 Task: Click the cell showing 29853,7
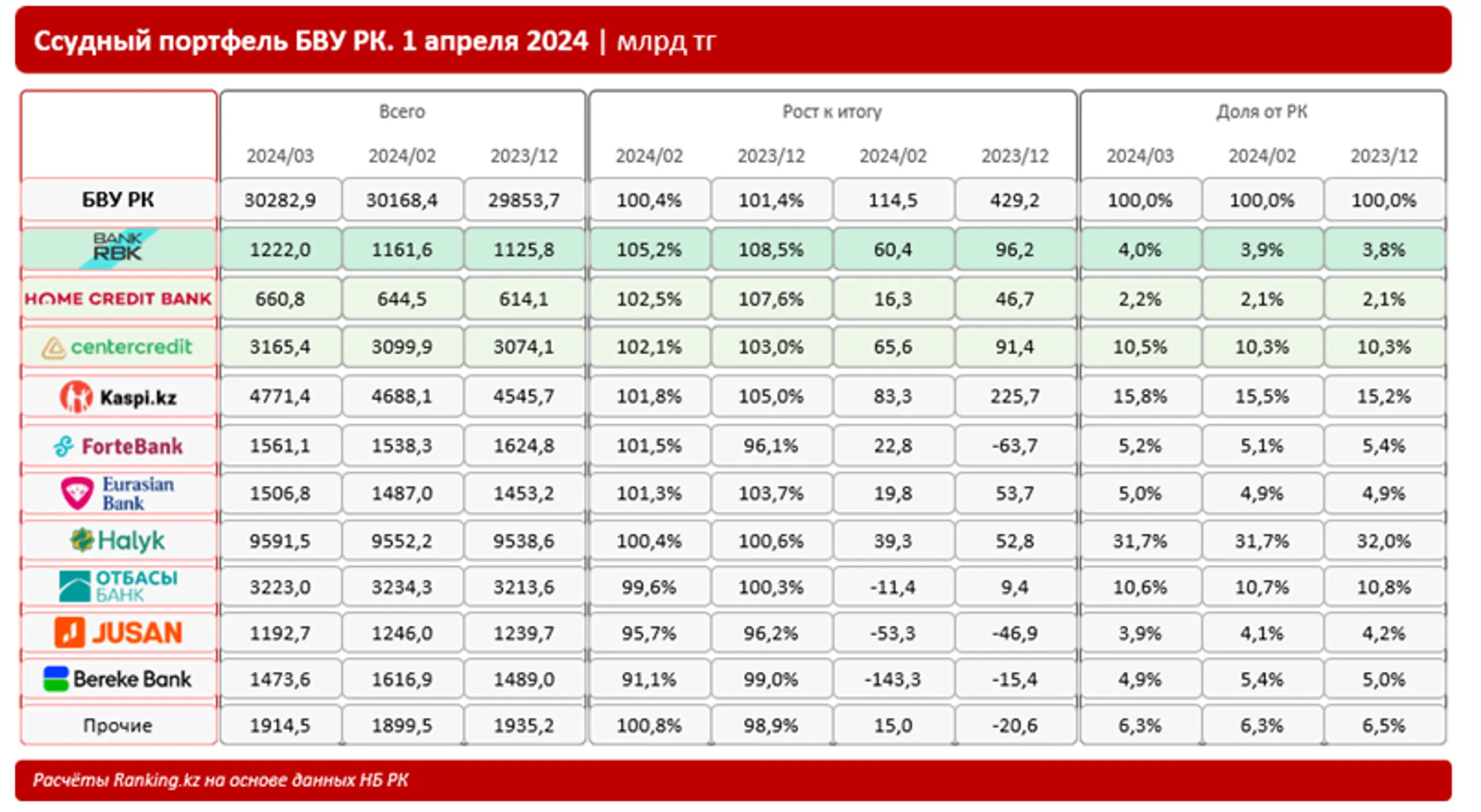coord(525,200)
